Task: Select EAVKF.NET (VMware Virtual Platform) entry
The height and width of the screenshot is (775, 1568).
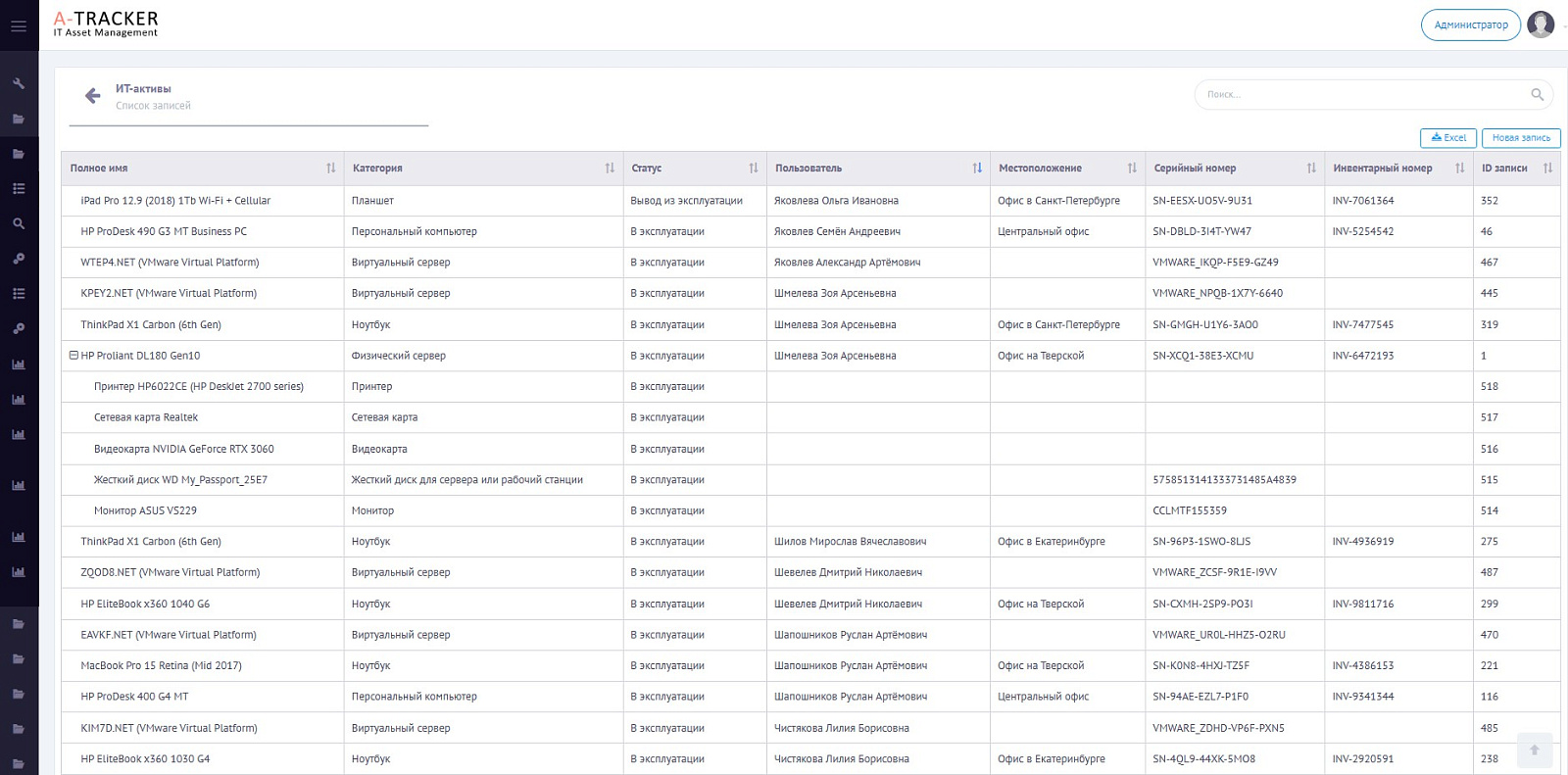Action: (169, 635)
